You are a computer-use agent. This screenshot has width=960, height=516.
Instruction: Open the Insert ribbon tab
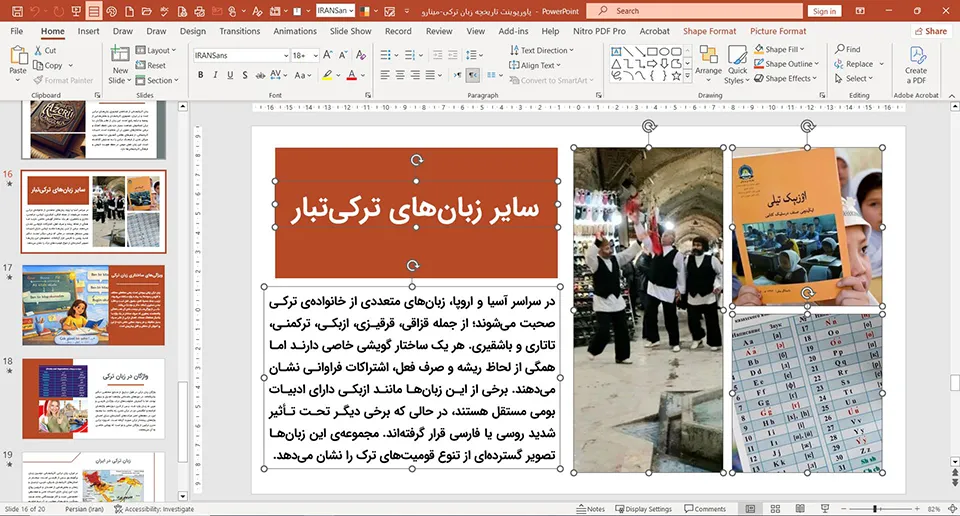pyautogui.click(x=88, y=31)
